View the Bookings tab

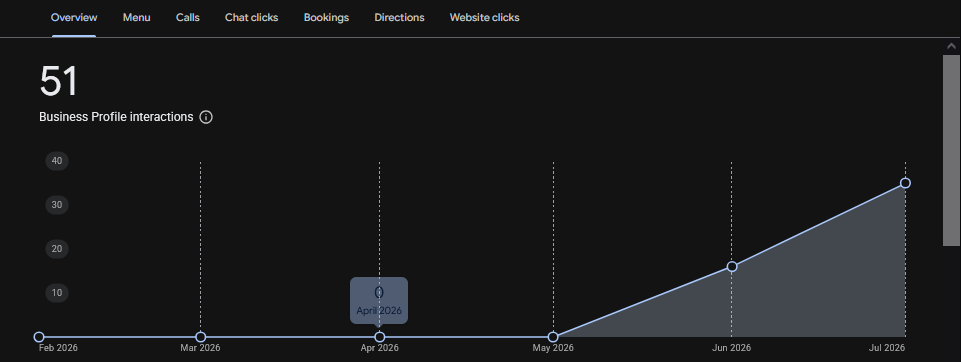[x=326, y=18]
